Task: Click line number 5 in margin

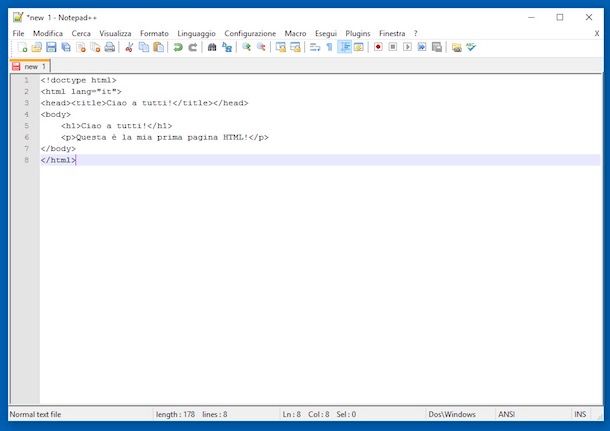Action: [26, 126]
